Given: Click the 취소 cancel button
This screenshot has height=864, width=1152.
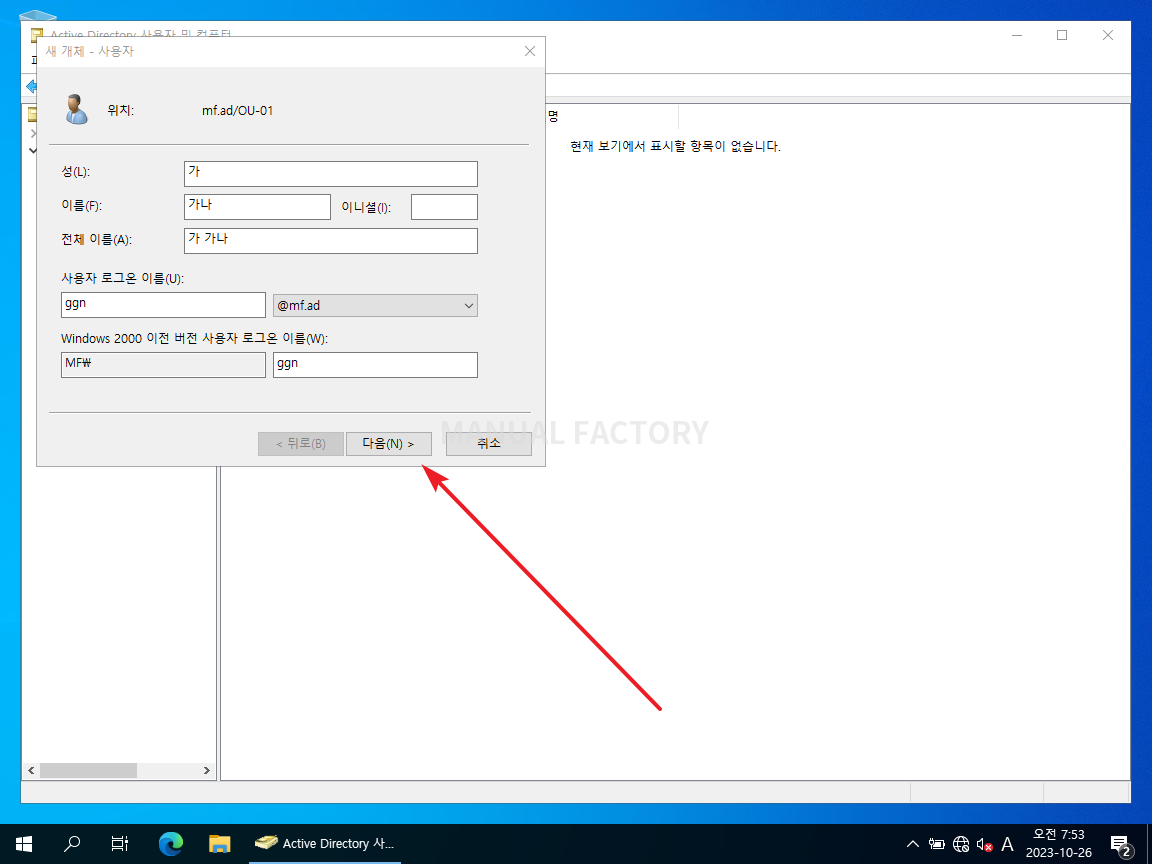Looking at the screenshot, I should click(489, 444).
